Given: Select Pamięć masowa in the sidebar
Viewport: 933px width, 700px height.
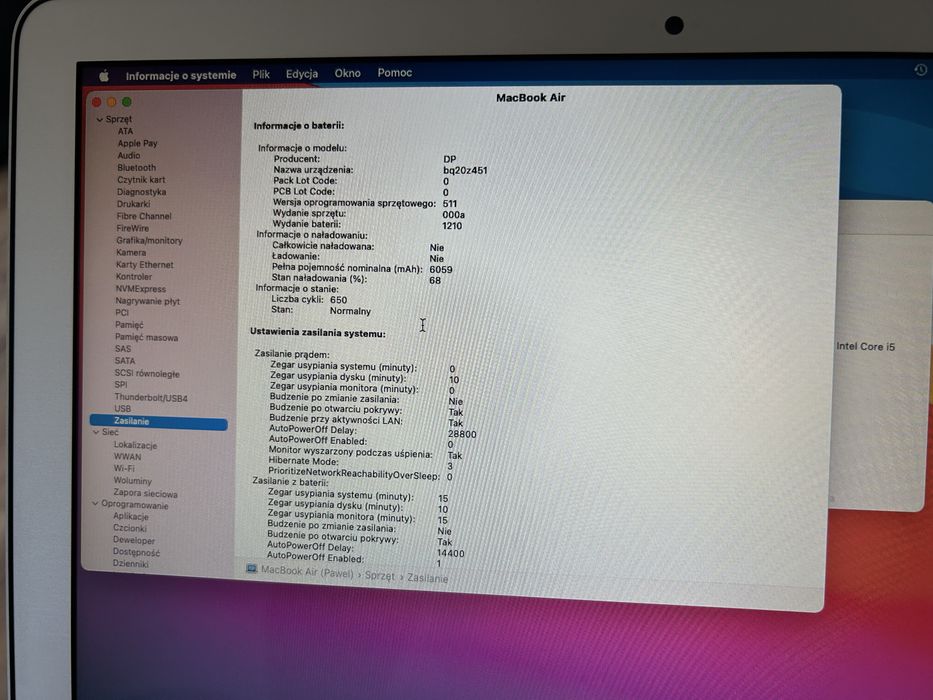Looking at the screenshot, I should (146, 338).
